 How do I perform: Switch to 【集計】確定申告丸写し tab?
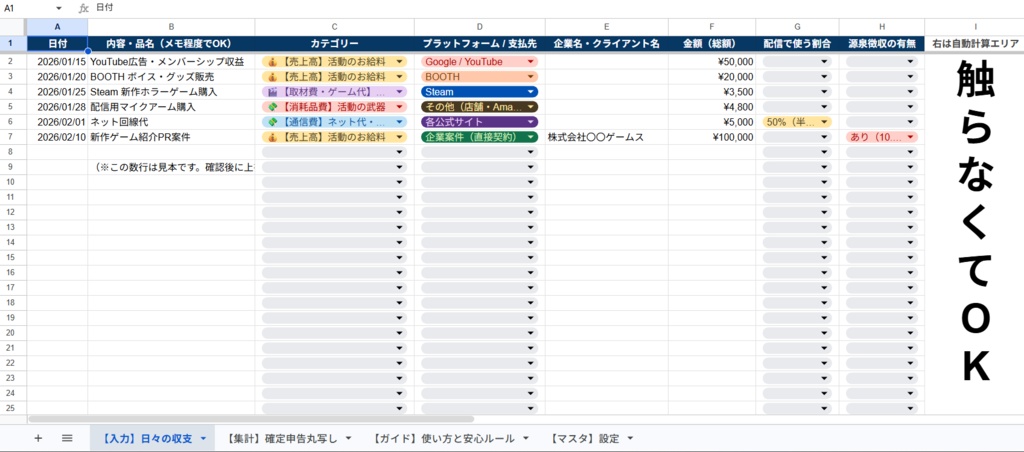click(x=282, y=438)
